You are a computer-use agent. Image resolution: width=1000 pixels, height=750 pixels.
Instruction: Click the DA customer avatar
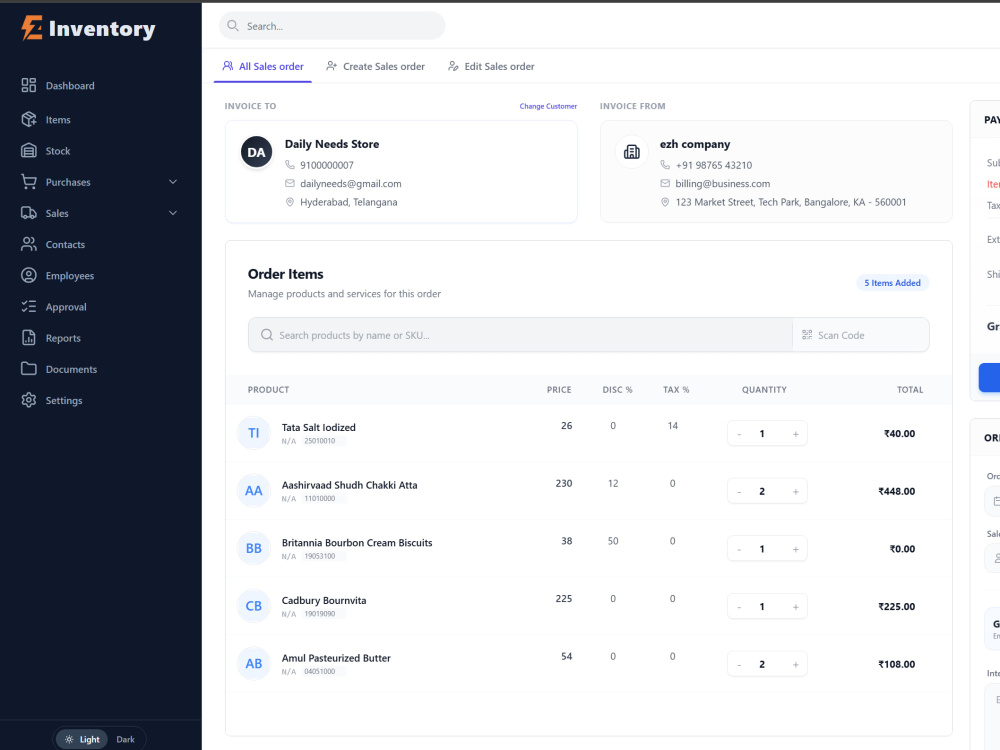pyautogui.click(x=256, y=152)
